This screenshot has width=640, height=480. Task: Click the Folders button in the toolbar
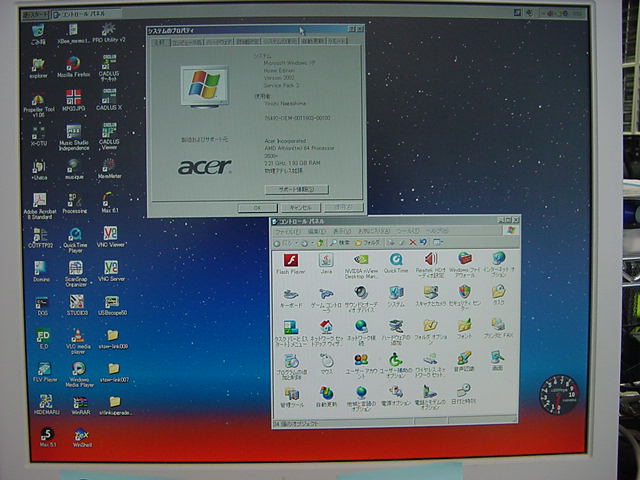(367, 242)
